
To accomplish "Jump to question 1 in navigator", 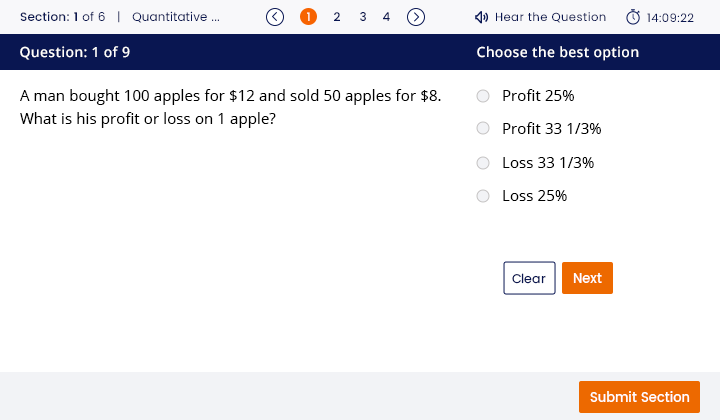I will click(308, 17).
